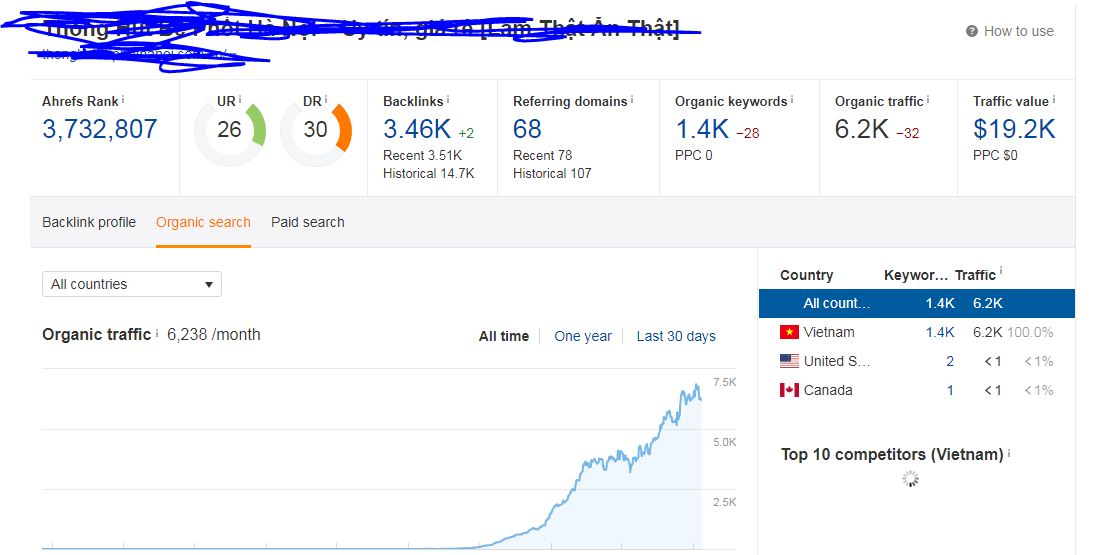1099x555 pixels.
Task: Click Traffic value $19.2K
Action: click(1014, 129)
